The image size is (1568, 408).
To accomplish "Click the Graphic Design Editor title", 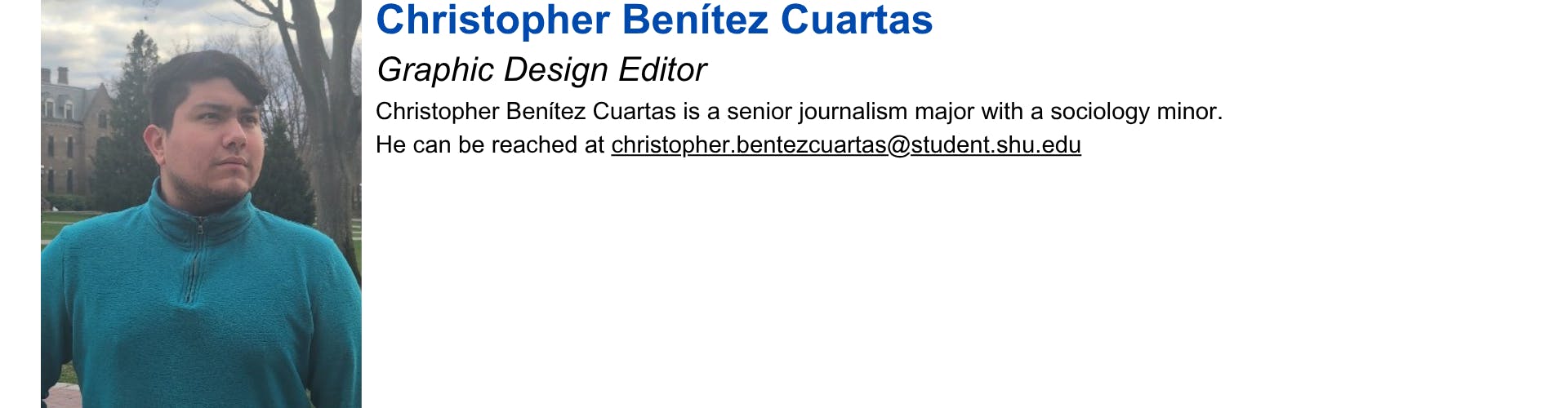I will click(541, 70).
